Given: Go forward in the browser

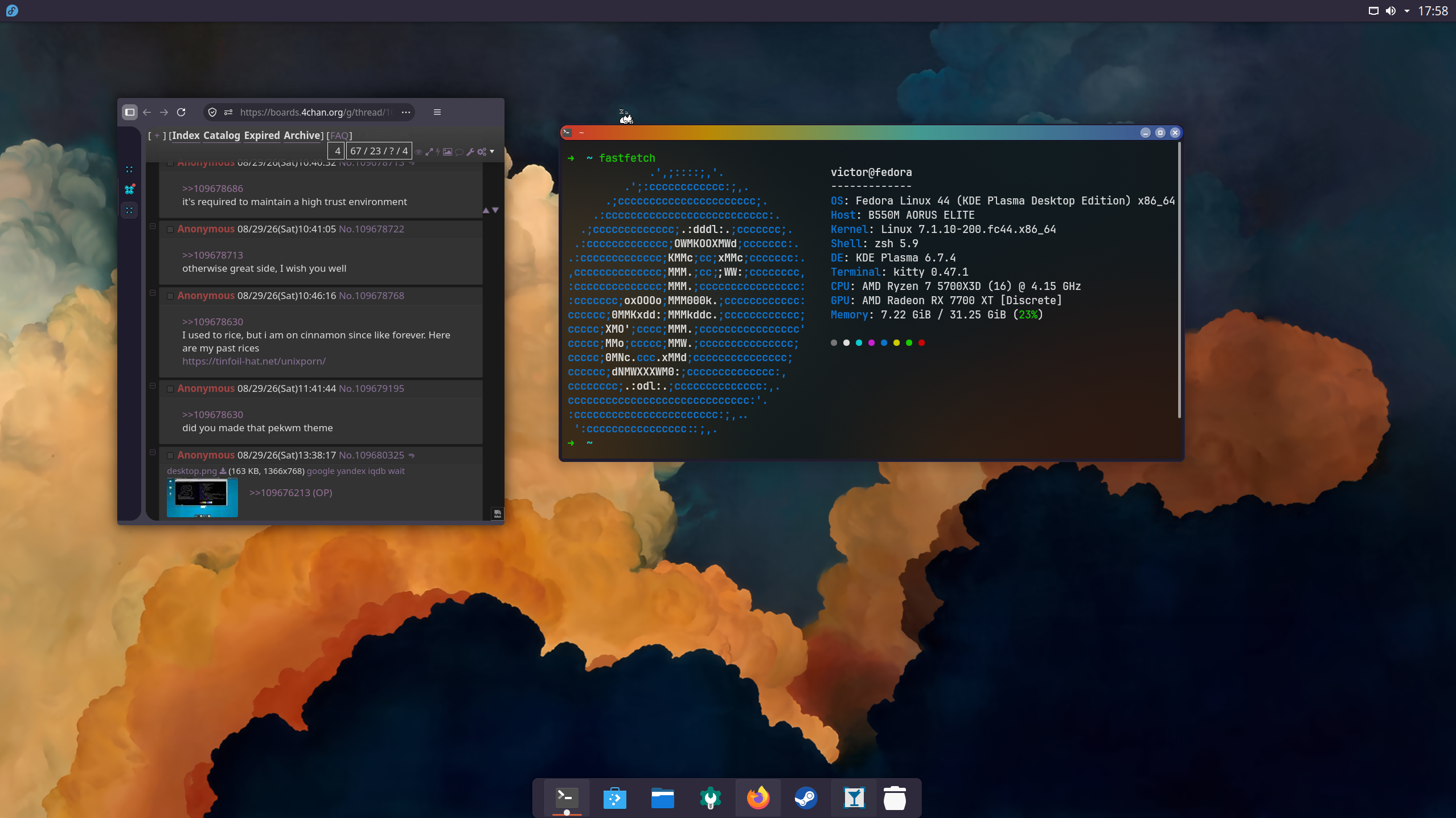Looking at the screenshot, I should pos(164,112).
